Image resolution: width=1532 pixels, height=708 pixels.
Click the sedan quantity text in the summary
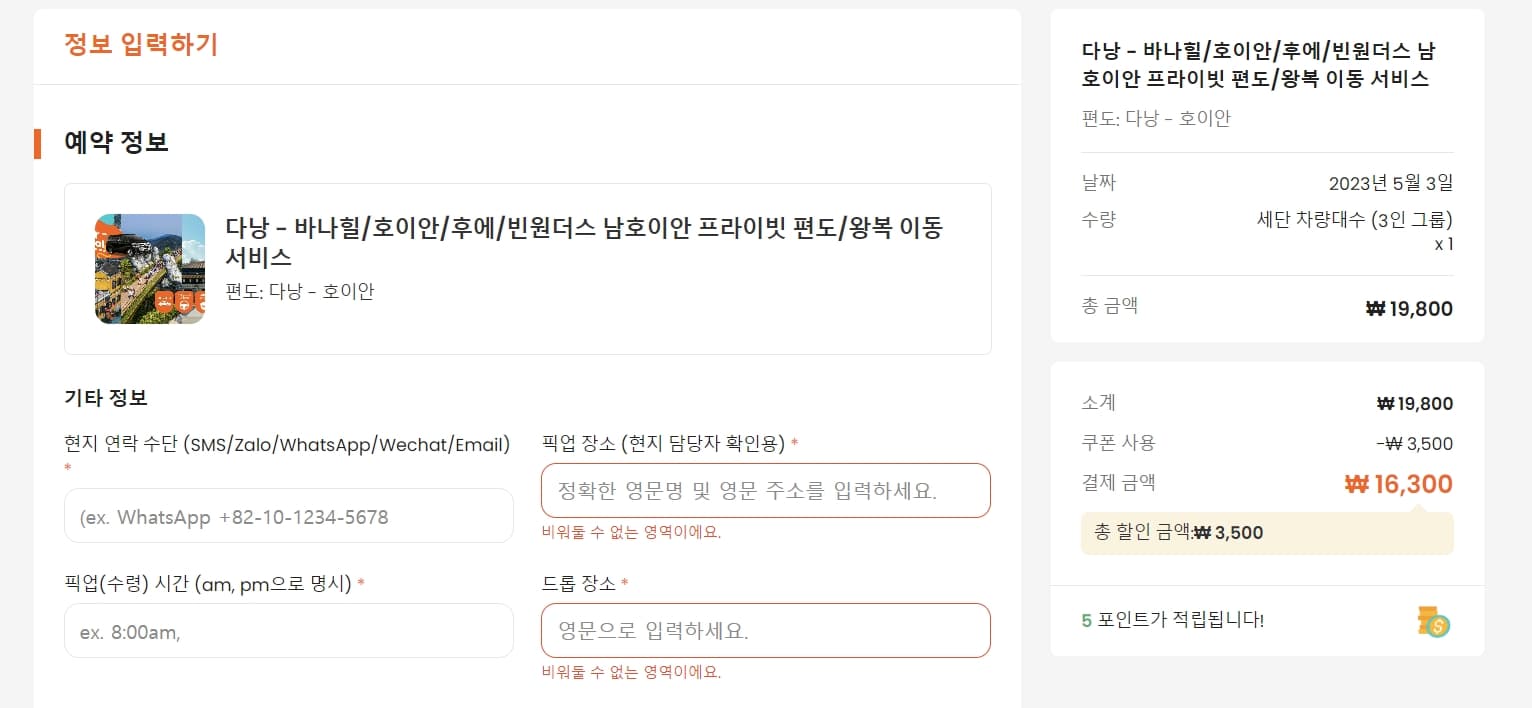(1354, 220)
